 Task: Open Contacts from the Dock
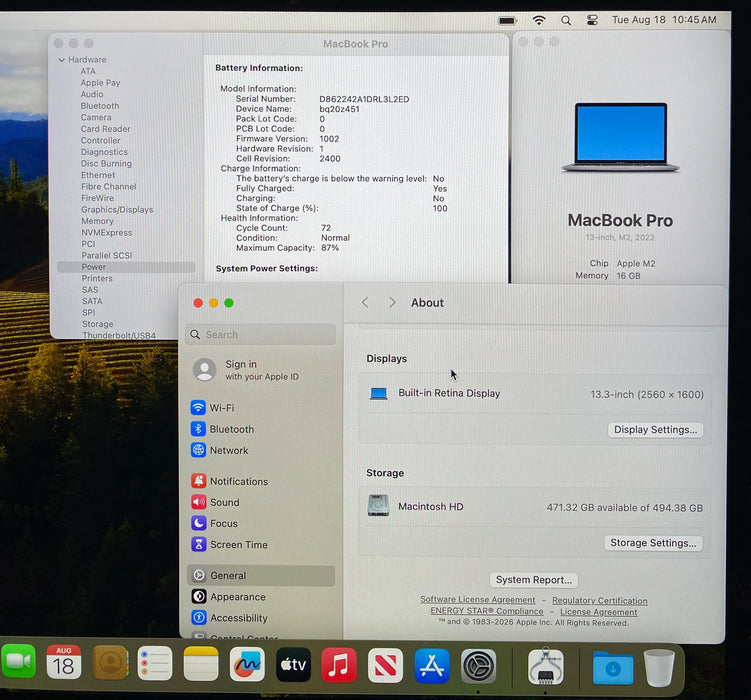pyautogui.click(x=110, y=663)
